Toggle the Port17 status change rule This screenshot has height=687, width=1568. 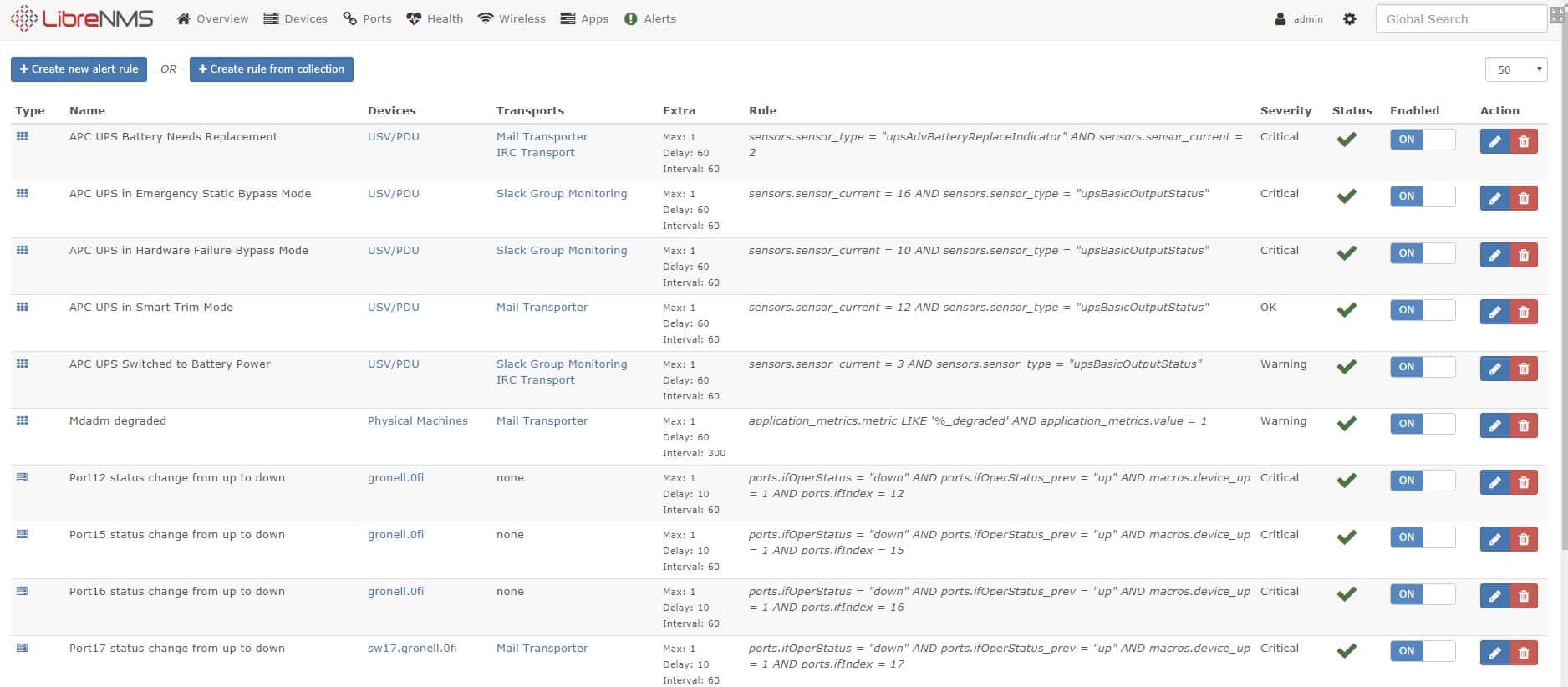pyautogui.click(x=1423, y=651)
